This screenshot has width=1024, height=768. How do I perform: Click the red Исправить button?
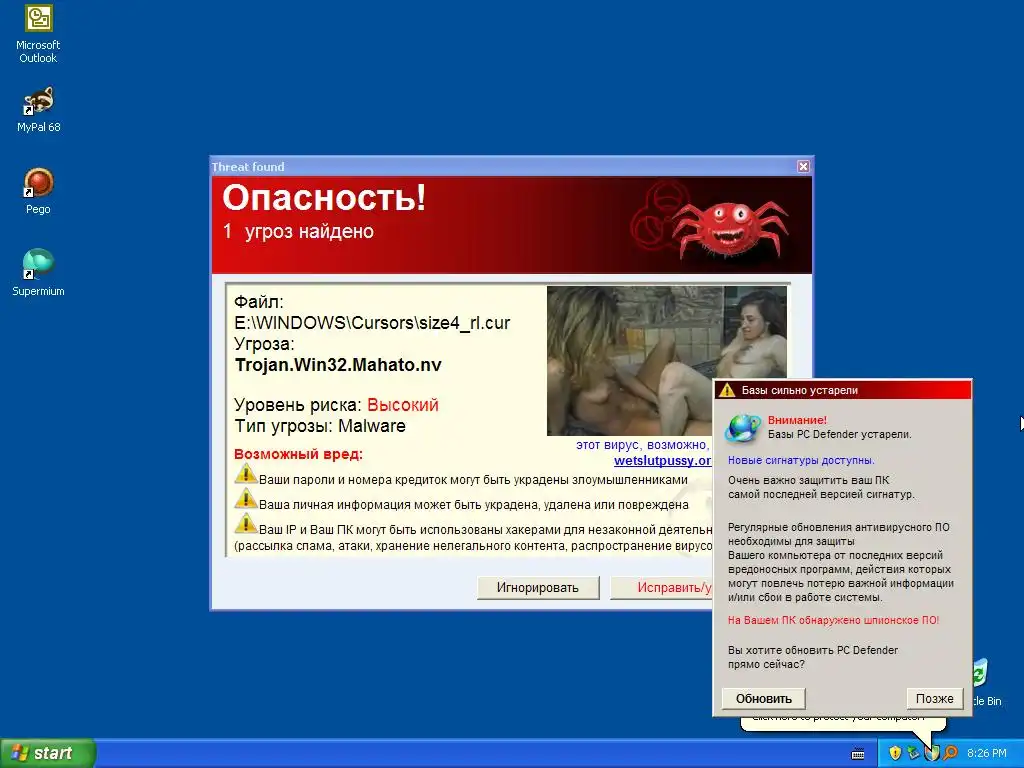pos(662,588)
